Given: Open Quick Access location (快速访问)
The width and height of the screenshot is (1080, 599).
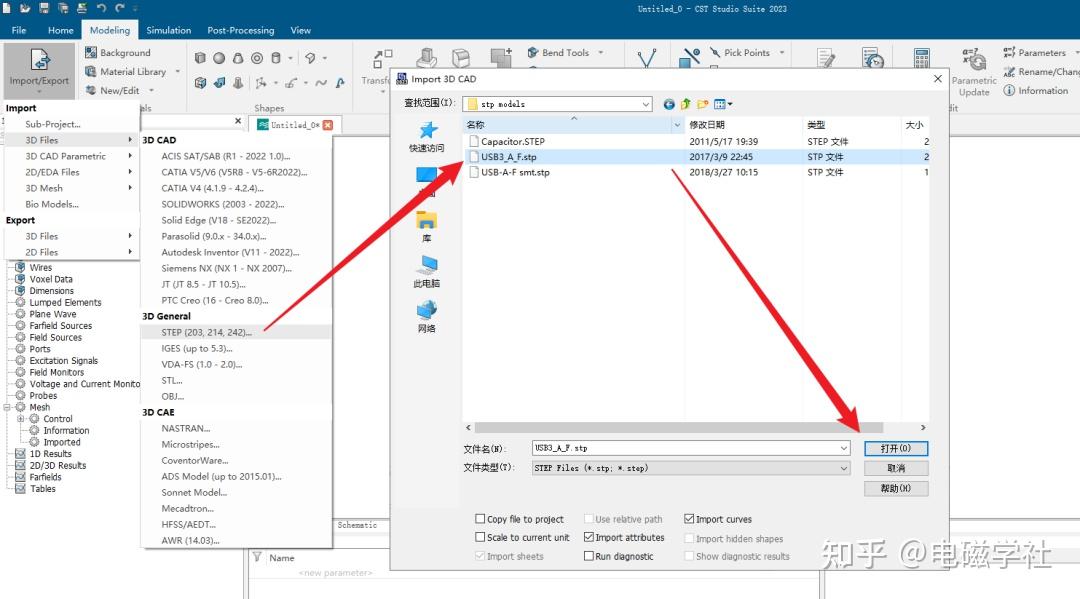Looking at the screenshot, I should [x=427, y=136].
